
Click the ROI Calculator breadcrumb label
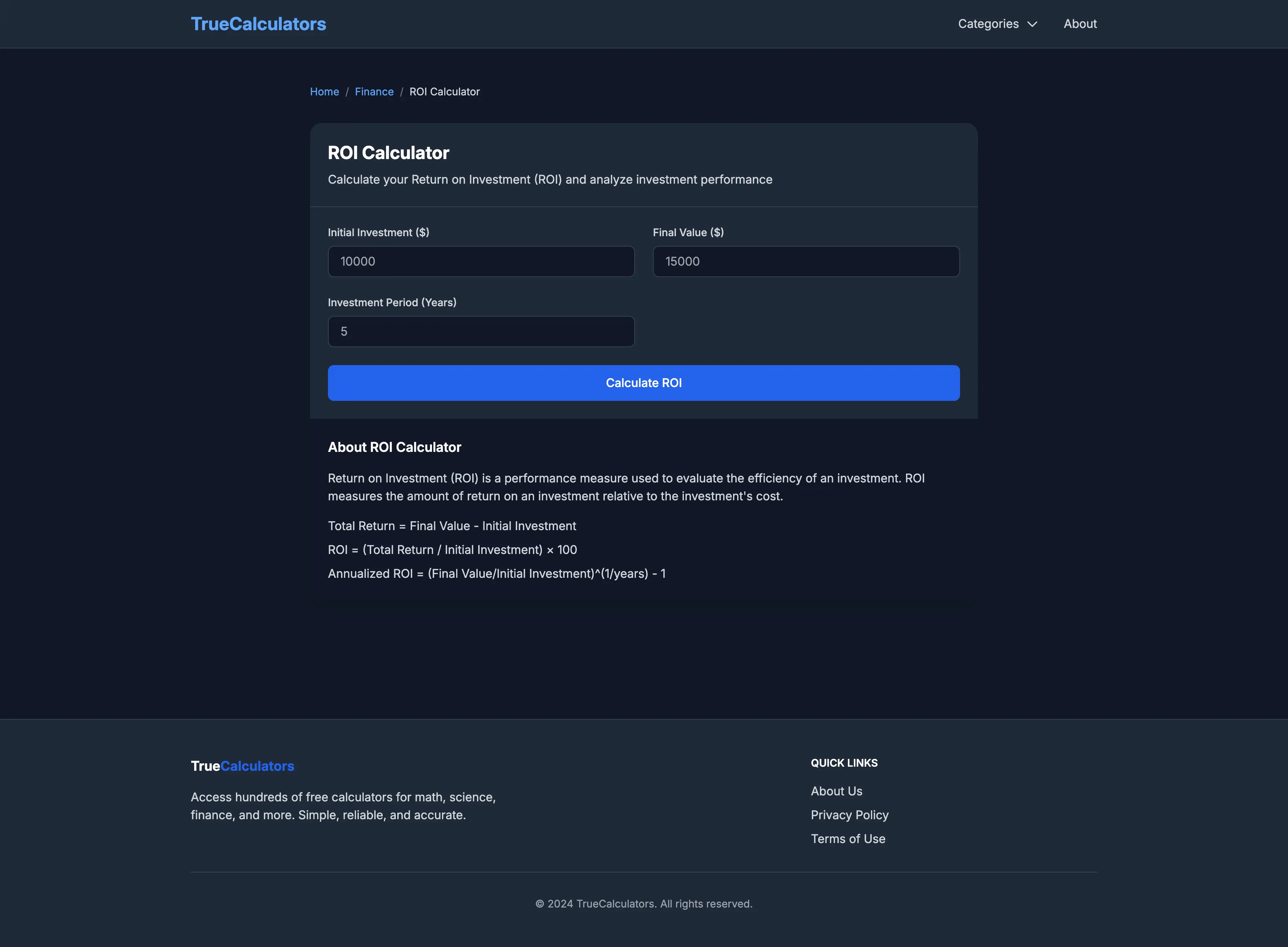click(445, 91)
